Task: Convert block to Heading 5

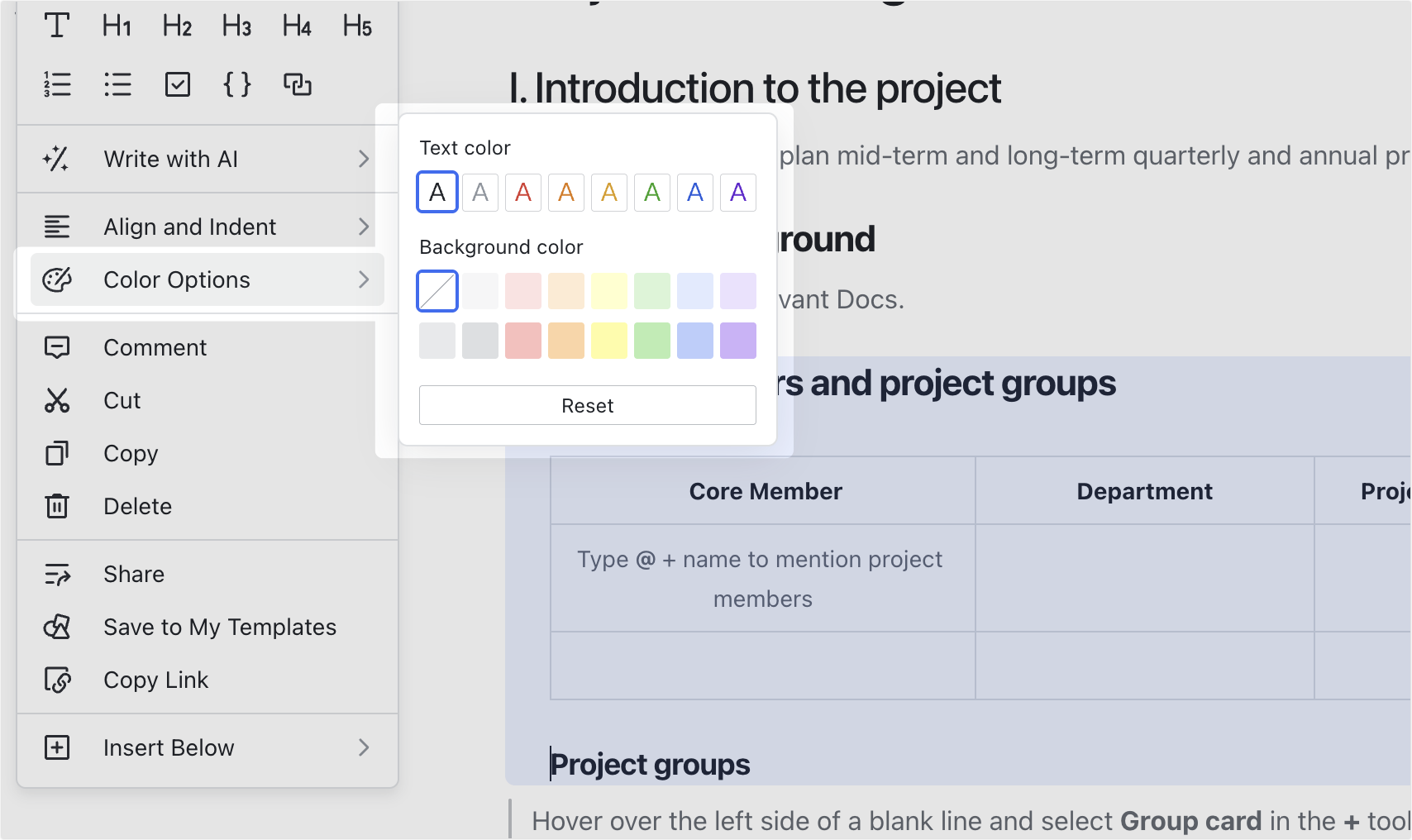Action: (x=357, y=26)
